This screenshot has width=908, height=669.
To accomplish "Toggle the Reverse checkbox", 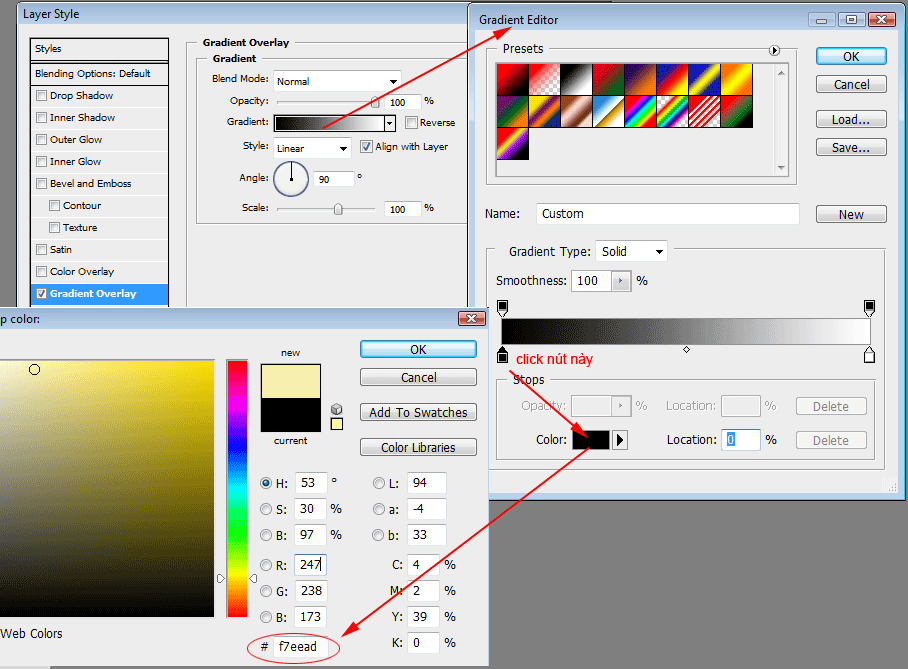I will click(x=411, y=122).
